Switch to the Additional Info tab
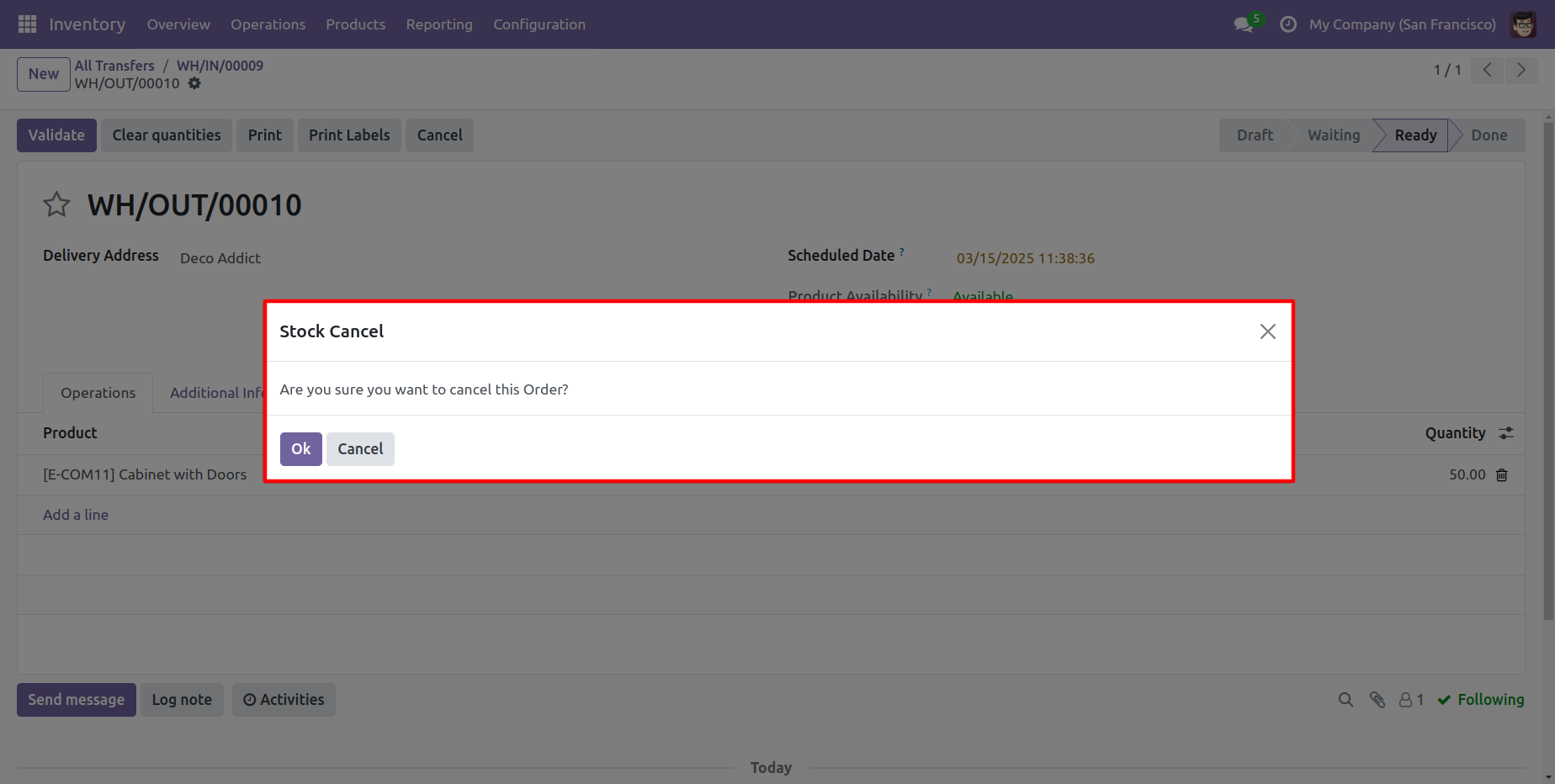 click(217, 393)
